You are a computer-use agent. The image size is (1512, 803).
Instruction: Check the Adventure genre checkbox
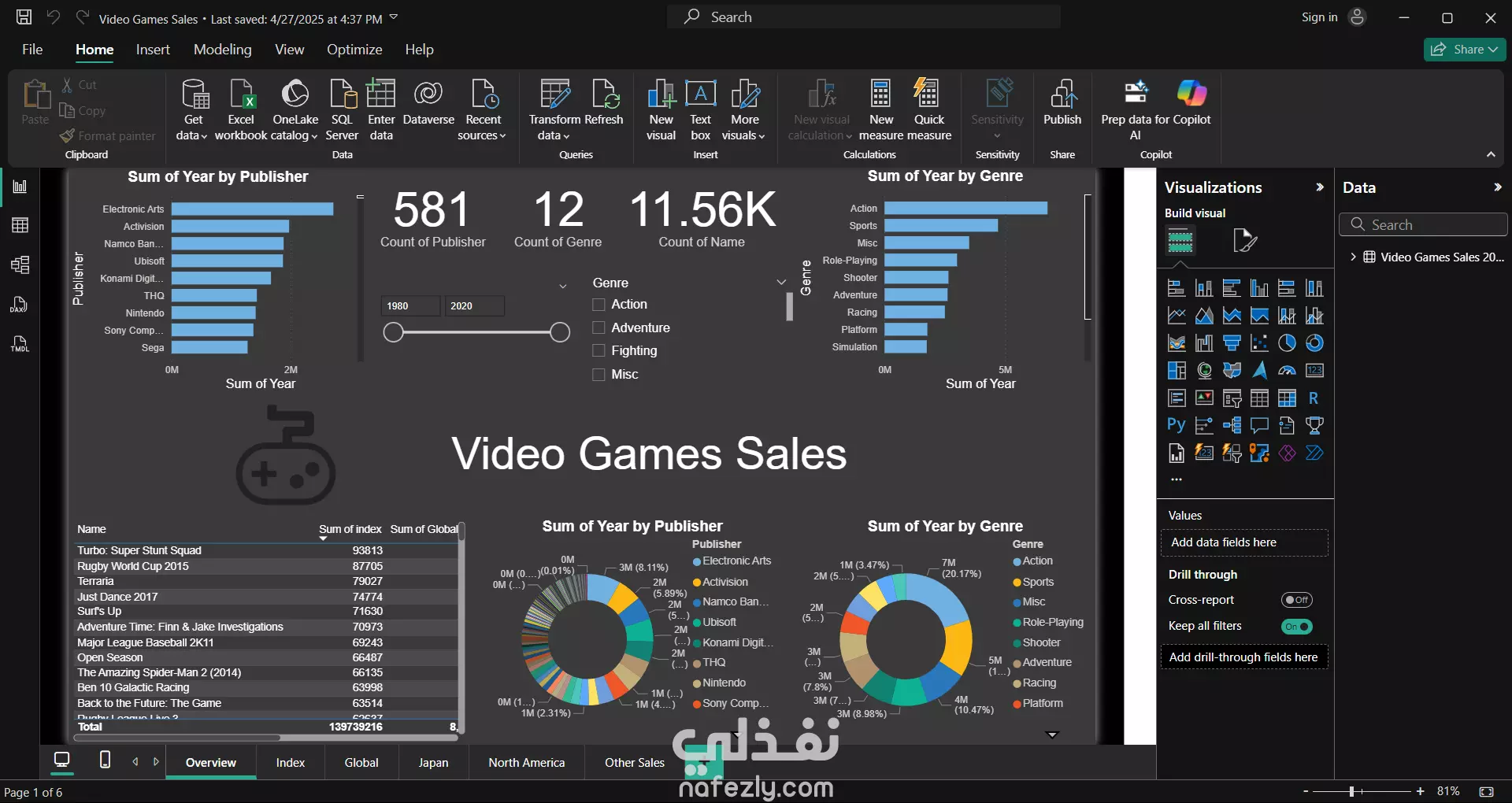[598, 327]
